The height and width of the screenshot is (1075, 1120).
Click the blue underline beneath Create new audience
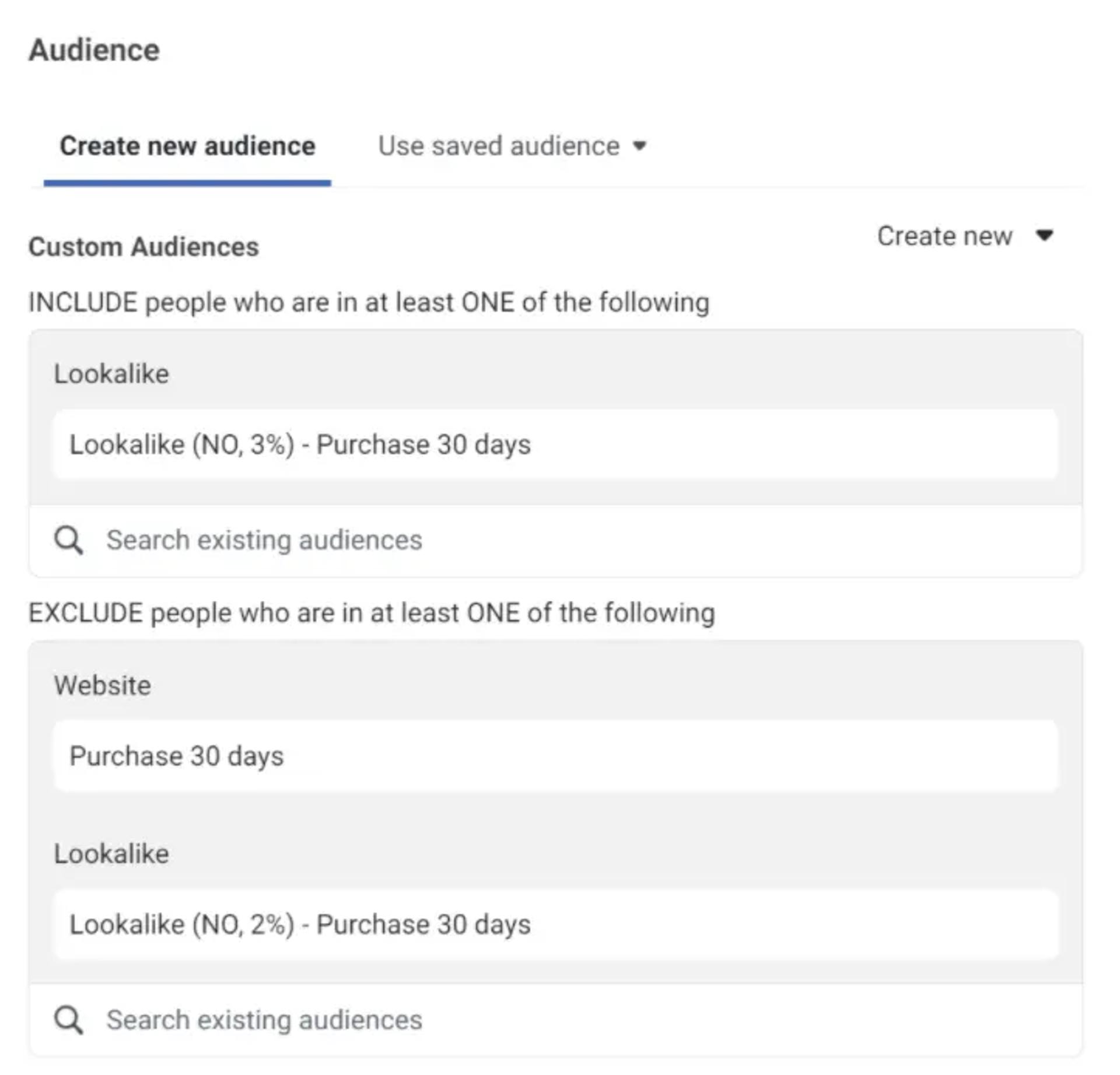click(187, 183)
